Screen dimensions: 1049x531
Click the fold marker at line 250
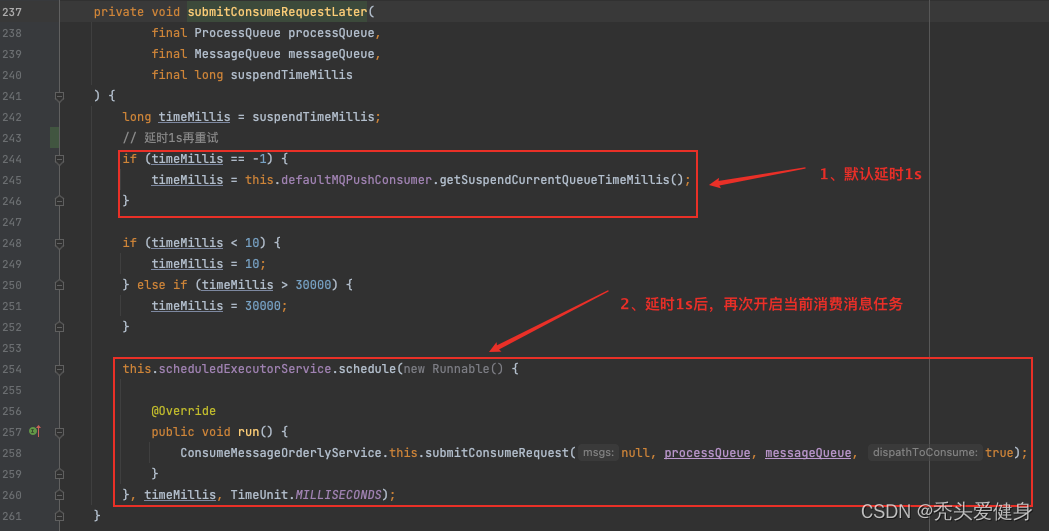(59, 285)
